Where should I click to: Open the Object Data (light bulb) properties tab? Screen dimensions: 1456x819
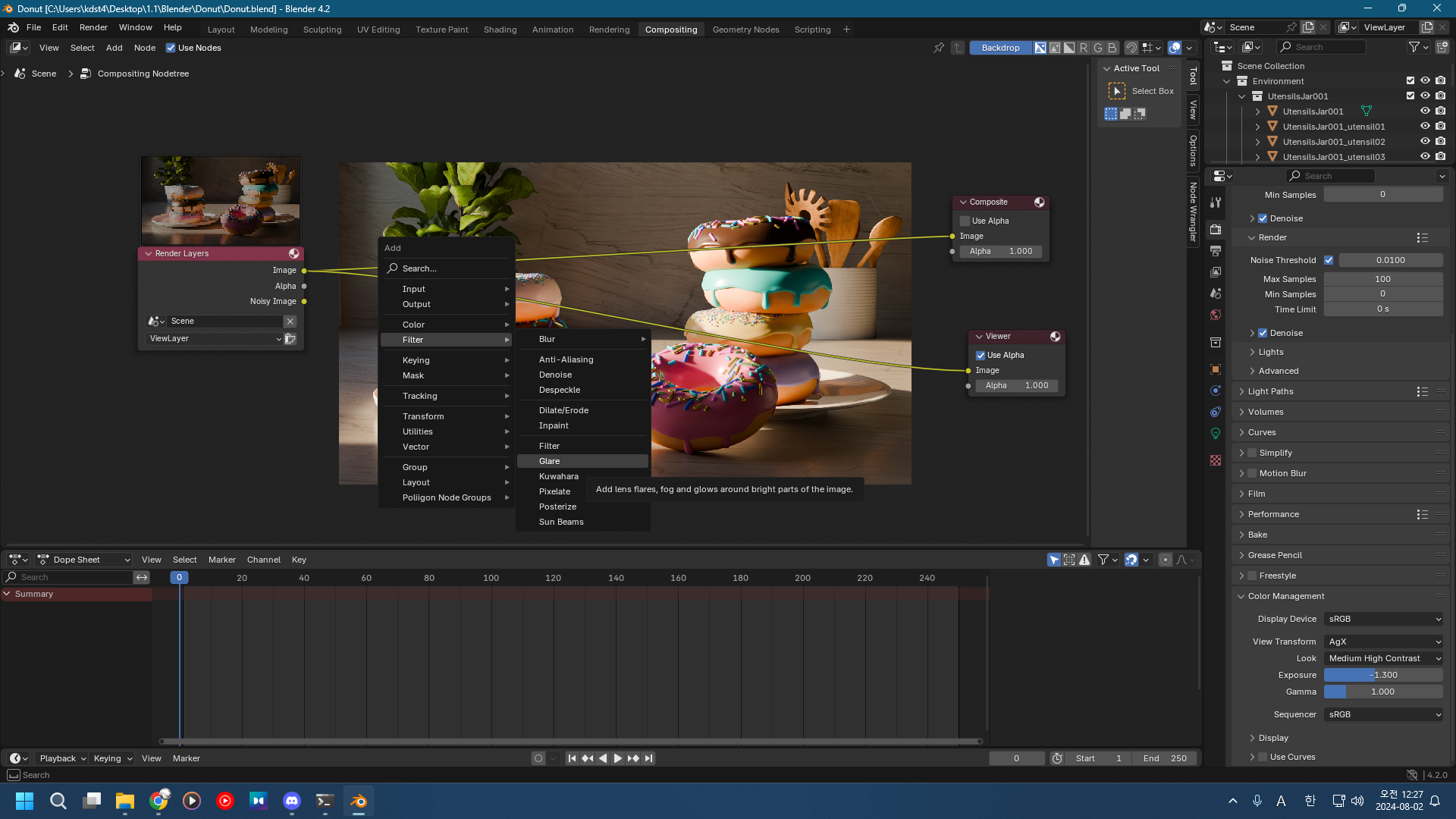(1216, 433)
